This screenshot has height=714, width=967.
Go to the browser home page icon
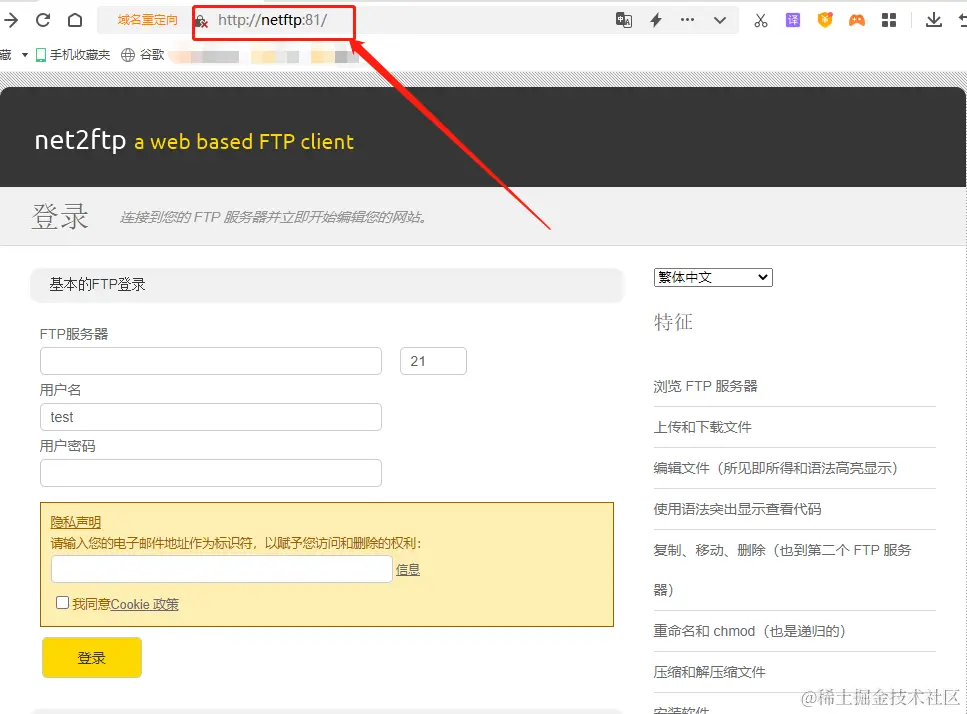pos(75,20)
